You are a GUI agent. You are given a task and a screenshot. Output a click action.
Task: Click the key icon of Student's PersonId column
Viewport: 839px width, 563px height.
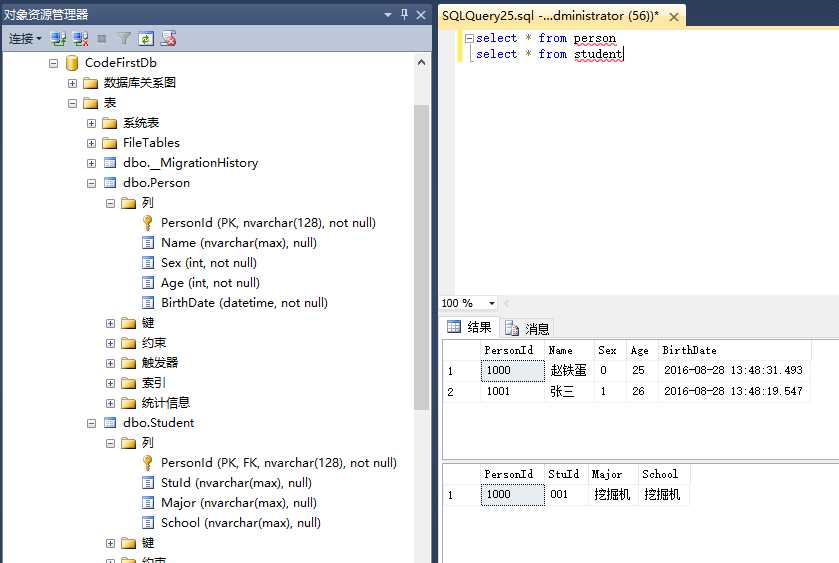coord(148,463)
